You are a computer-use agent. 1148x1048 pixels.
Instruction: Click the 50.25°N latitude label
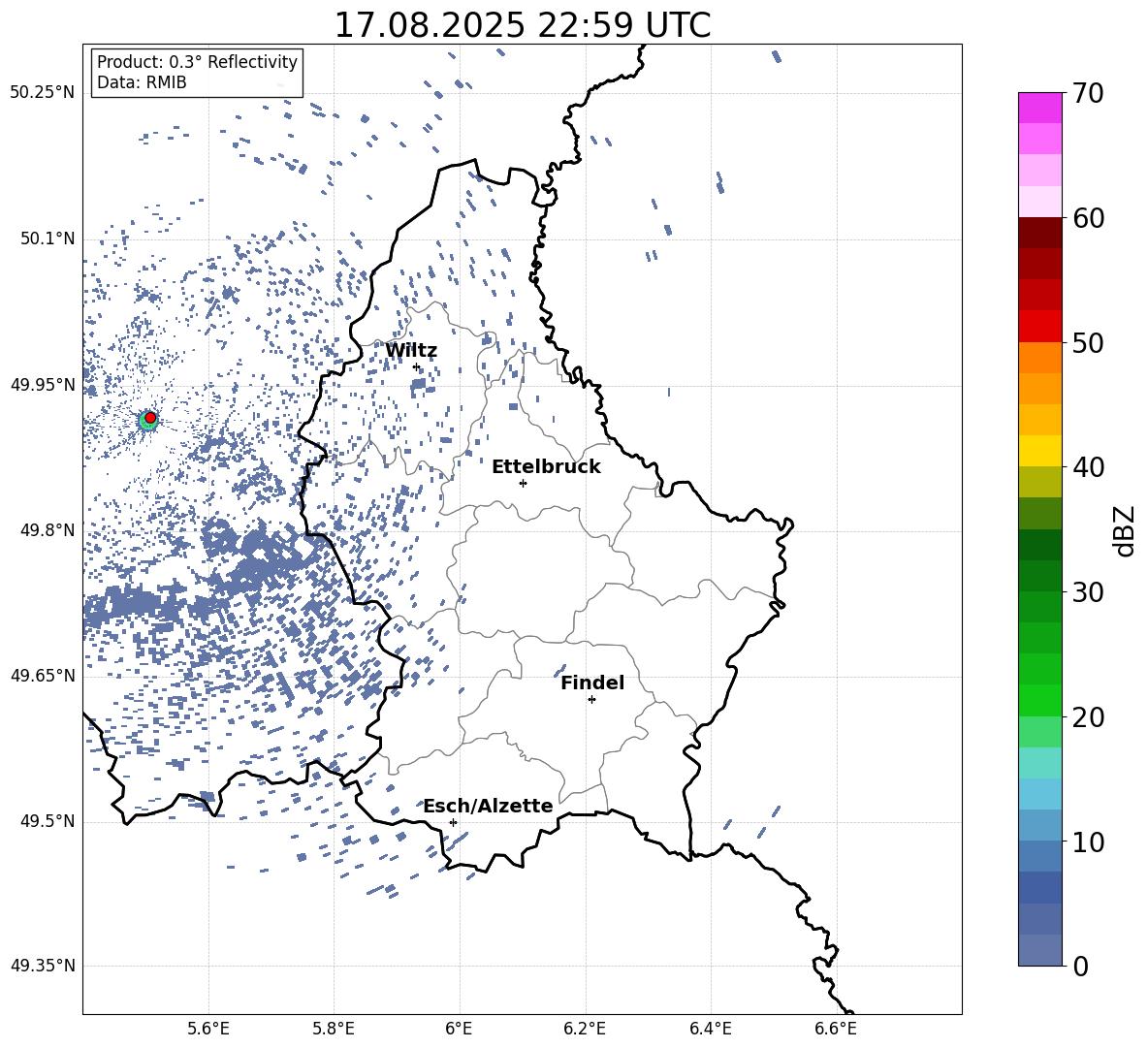click(43, 93)
